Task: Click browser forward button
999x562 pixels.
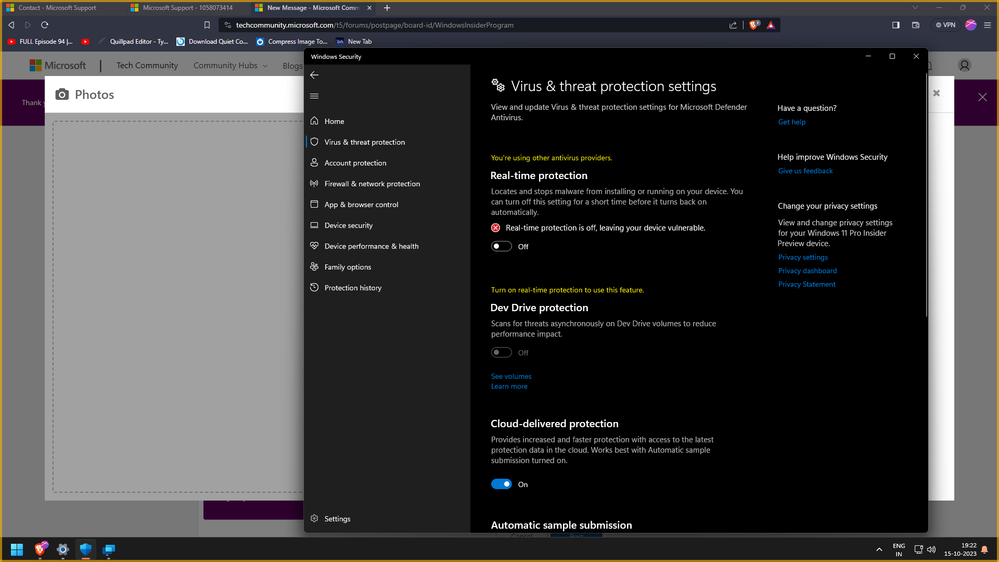Action: [27, 25]
